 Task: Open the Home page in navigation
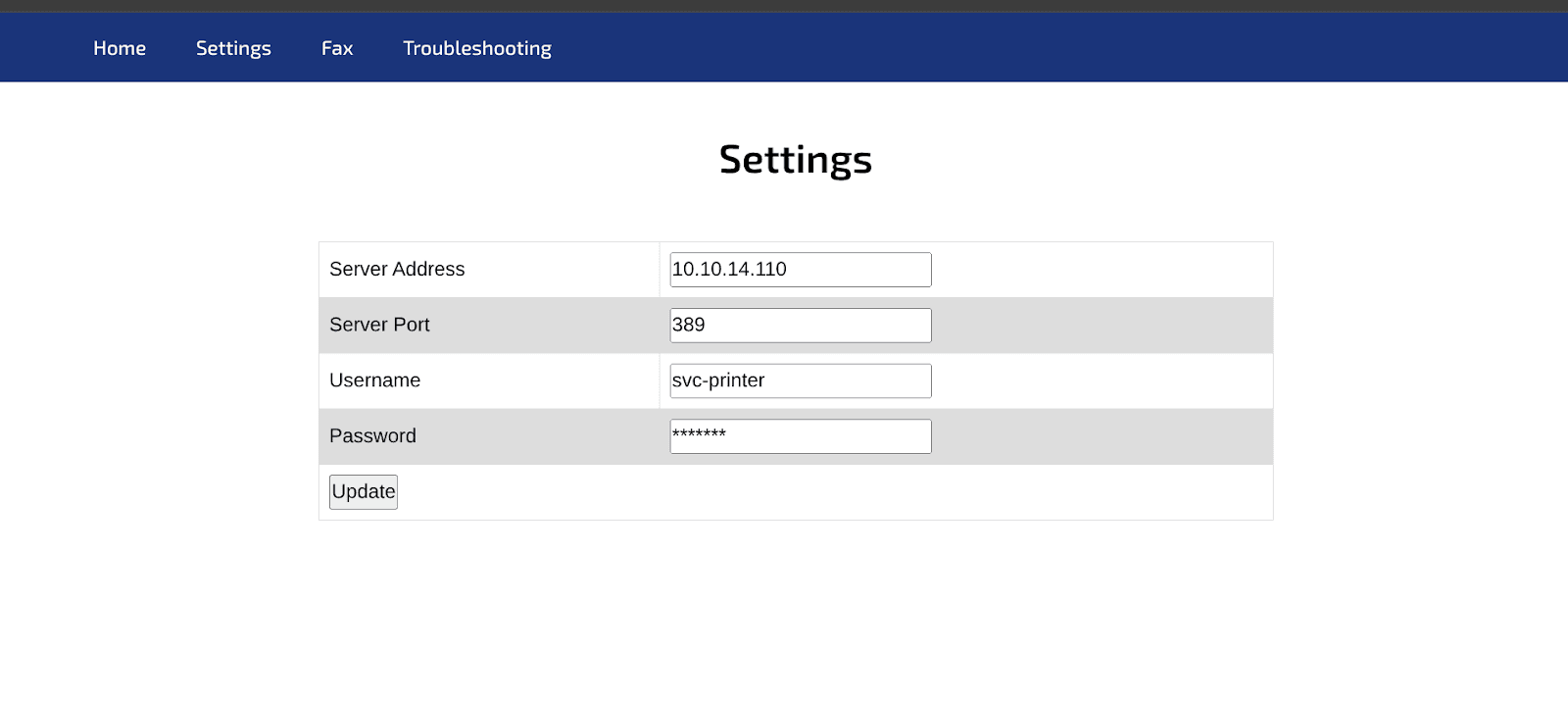(x=120, y=48)
